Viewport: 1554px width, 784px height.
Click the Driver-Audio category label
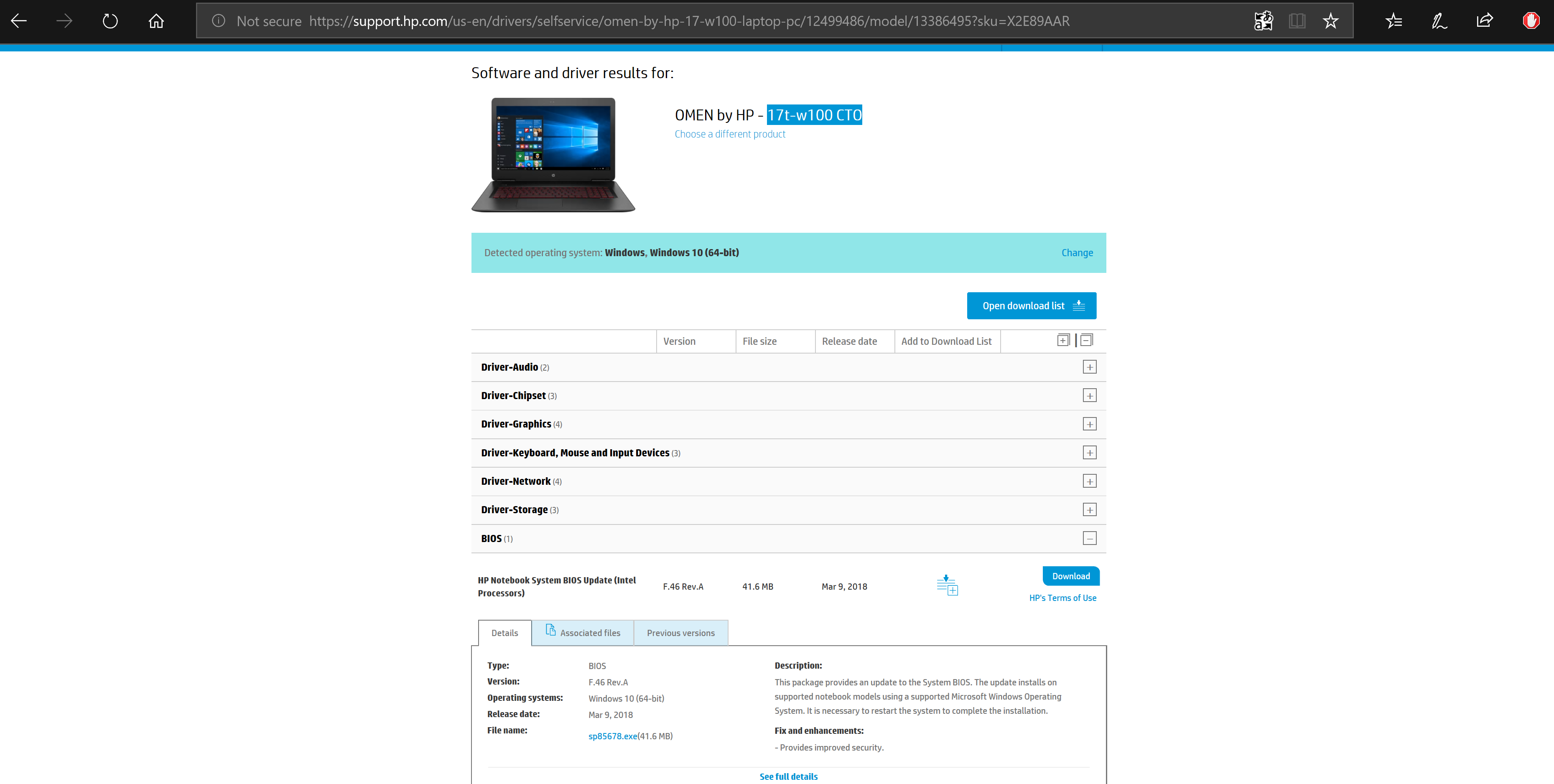click(509, 367)
